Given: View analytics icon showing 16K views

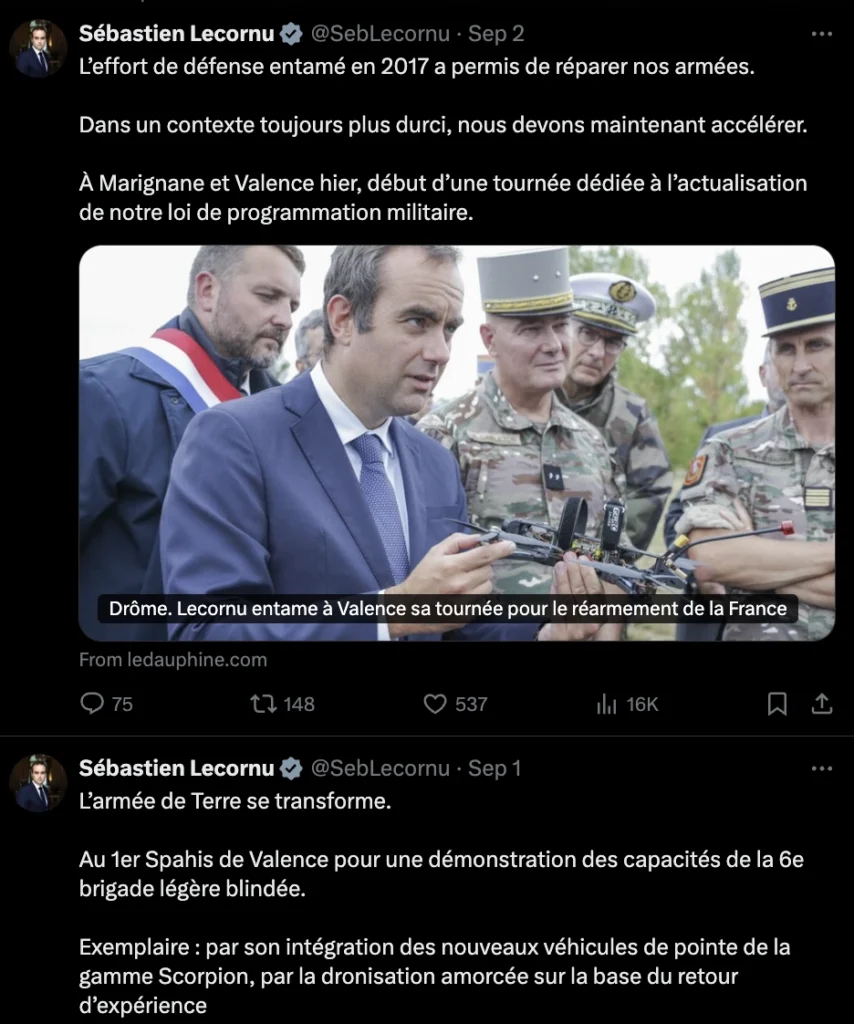Looking at the screenshot, I should [x=607, y=704].
